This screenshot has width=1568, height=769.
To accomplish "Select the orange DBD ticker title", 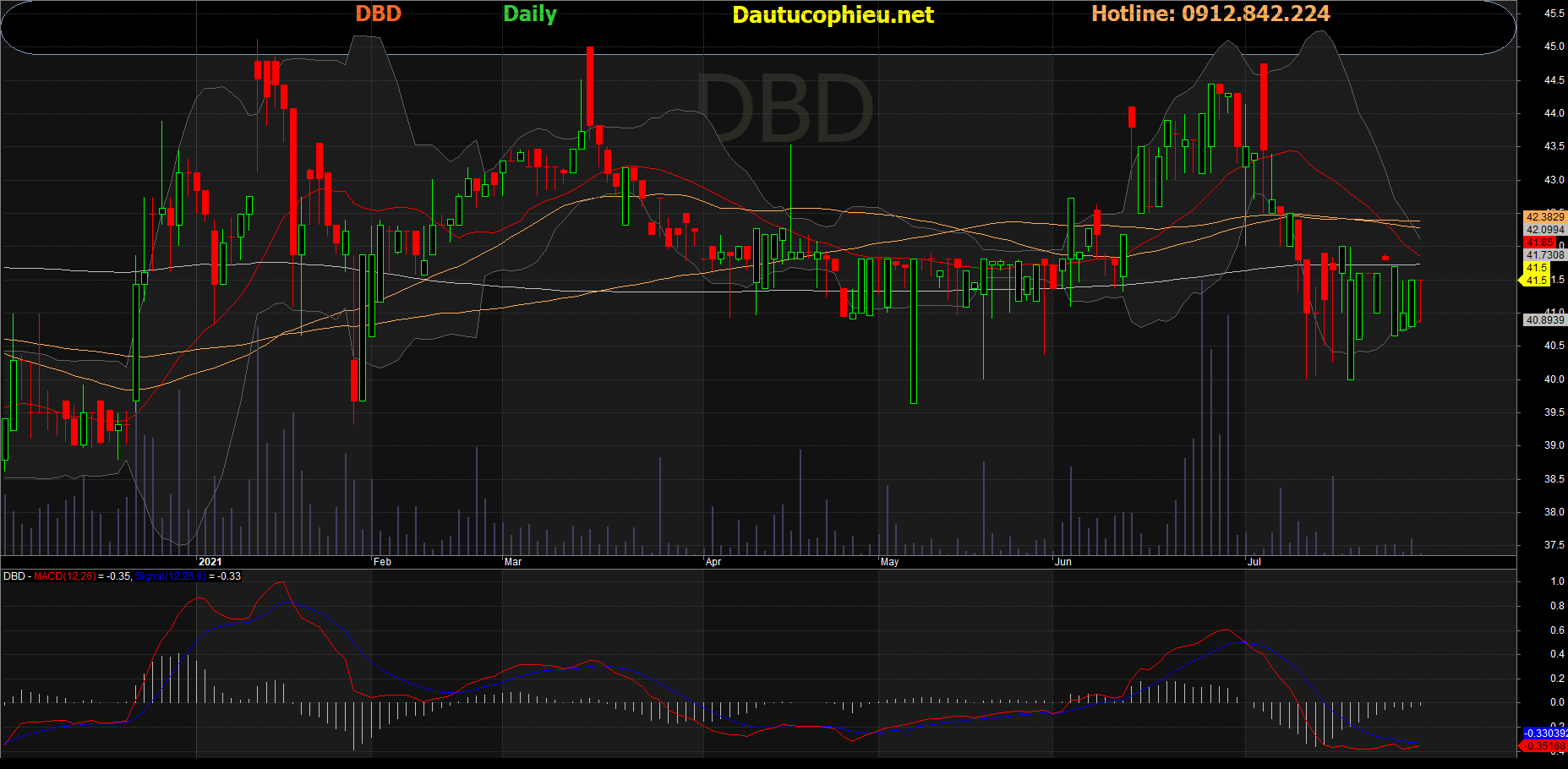I will [378, 14].
